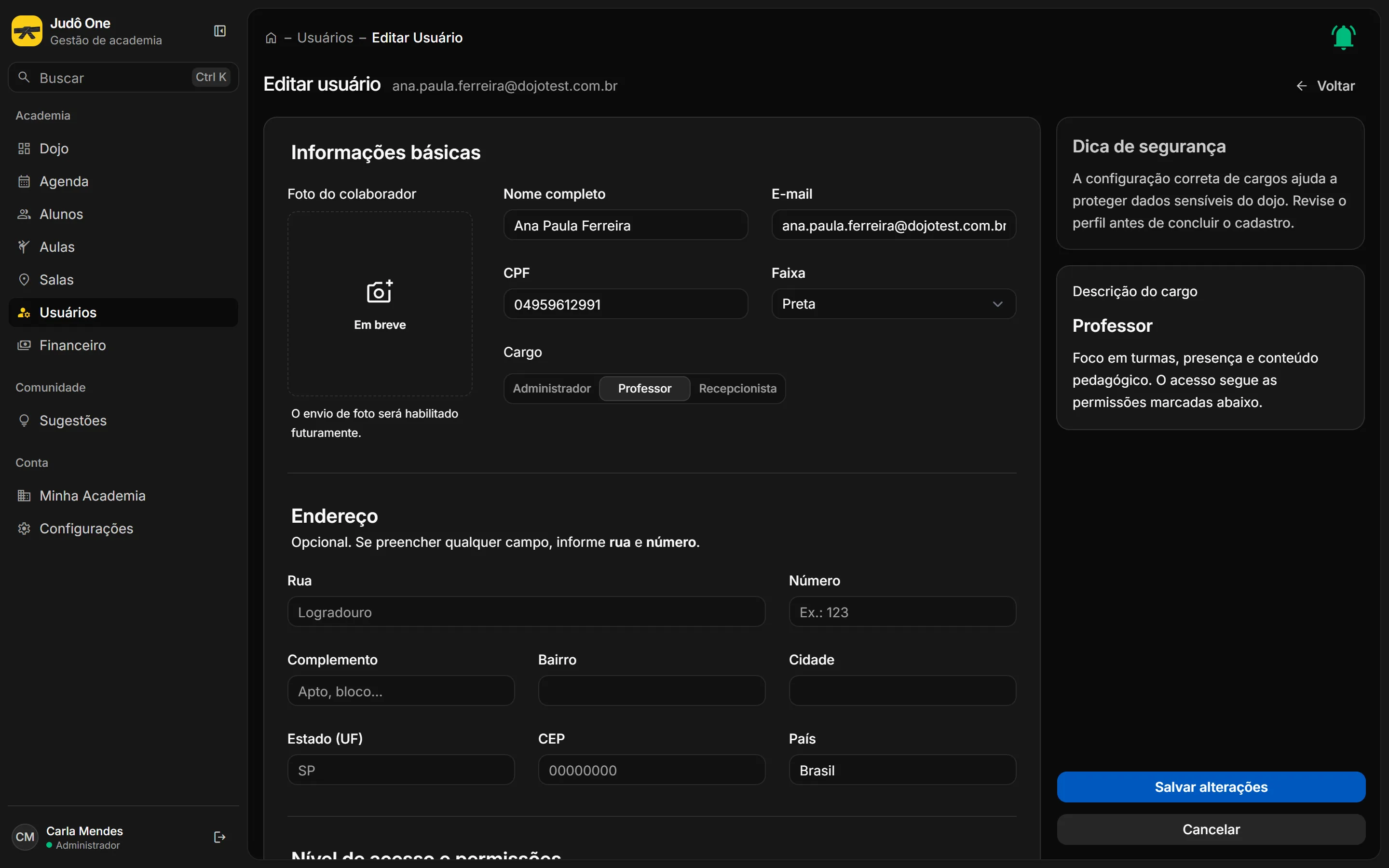Click the Financeiro money icon
Screen dimensions: 1389x868
click(x=24, y=345)
